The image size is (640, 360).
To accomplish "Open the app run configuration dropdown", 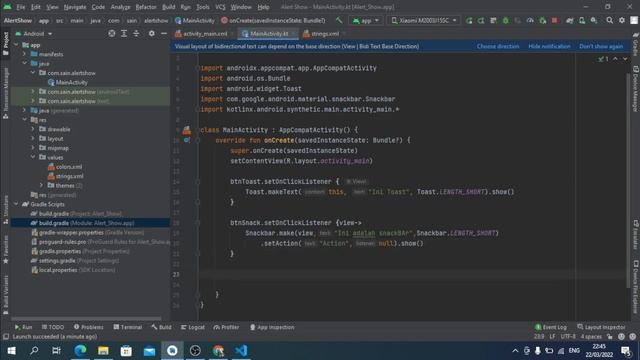I will pyautogui.click(x=366, y=20).
